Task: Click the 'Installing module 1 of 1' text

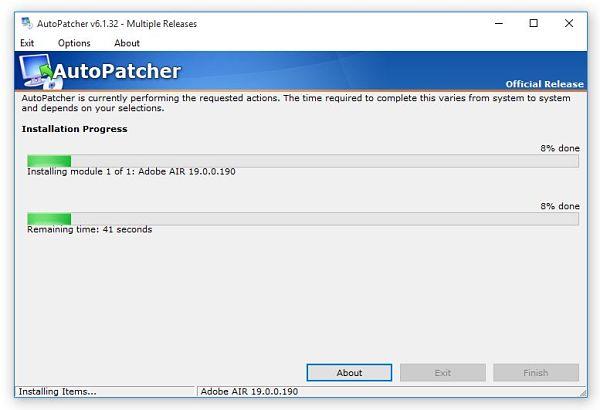Action: pos(131,172)
